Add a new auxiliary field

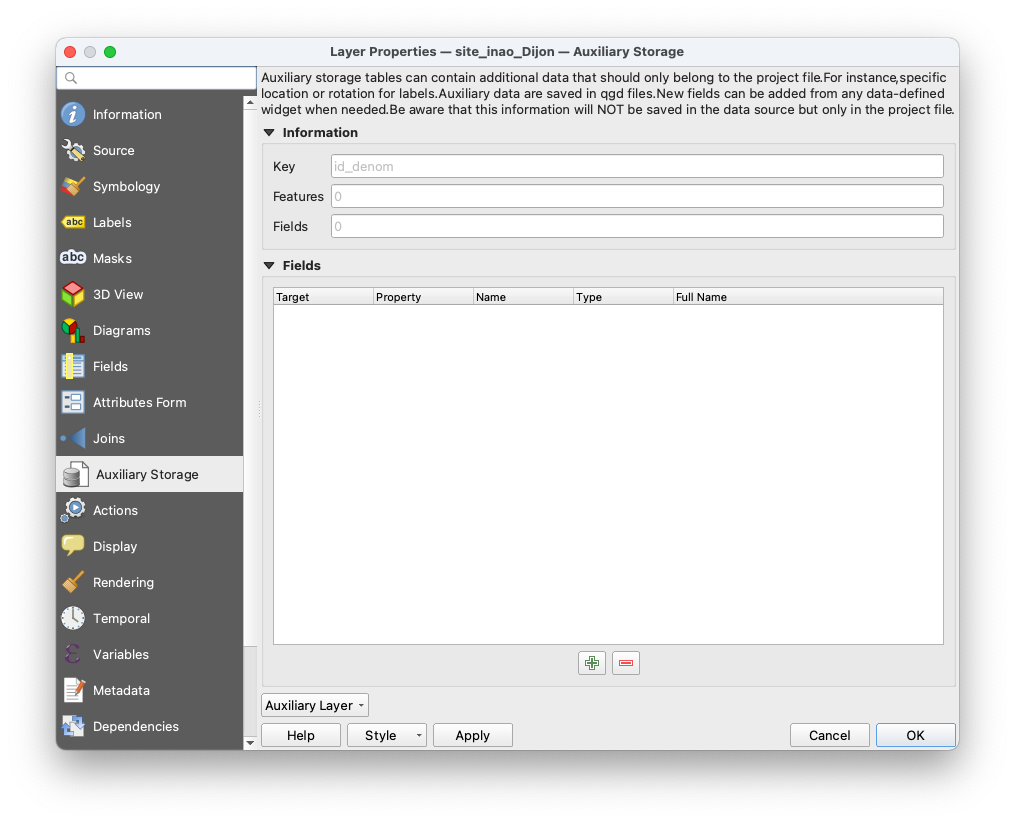click(591, 663)
